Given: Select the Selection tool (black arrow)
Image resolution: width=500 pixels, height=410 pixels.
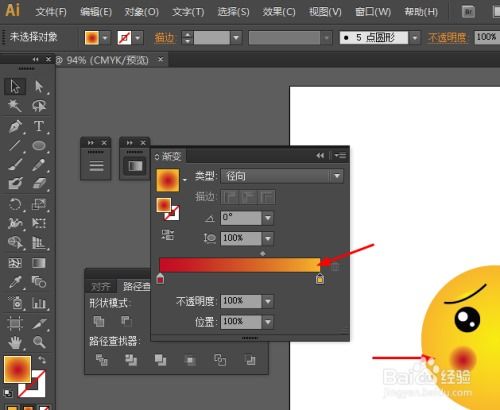Looking at the screenshot, I should click(15, 87).
